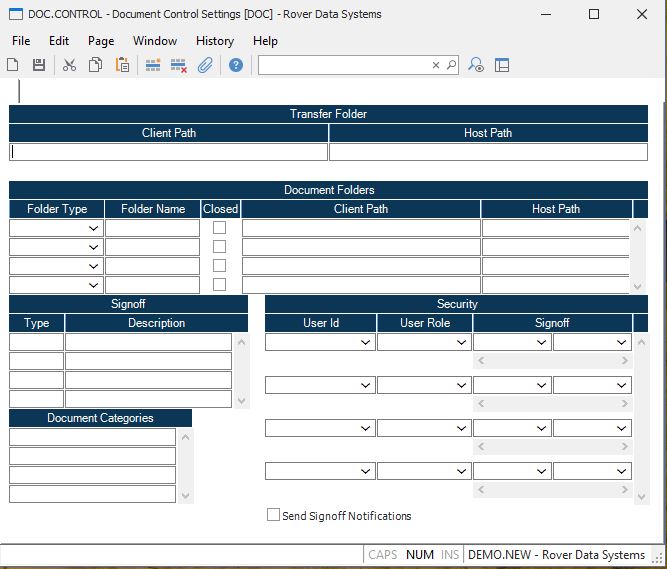Image resolution: width=667 pixels, height=569 pixels.
Task: Click the Delete row icon
Action: 179,65
